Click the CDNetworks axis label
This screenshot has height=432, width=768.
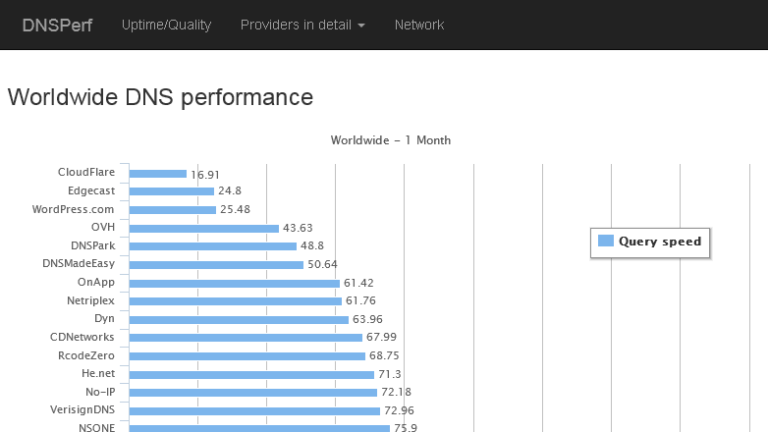(x=82, y=337)
